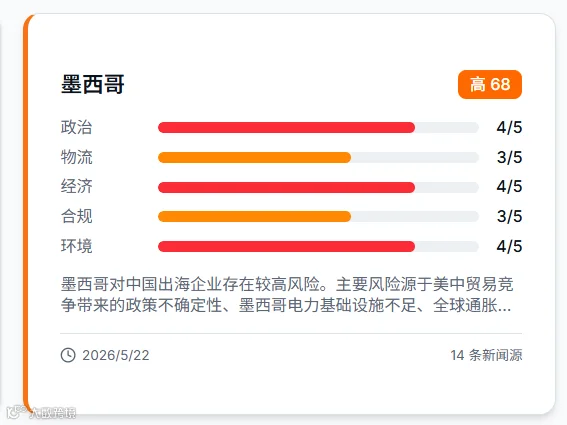The image size is (567, 425).
Task: Select the 经济 category label
Action: [76, 187]
